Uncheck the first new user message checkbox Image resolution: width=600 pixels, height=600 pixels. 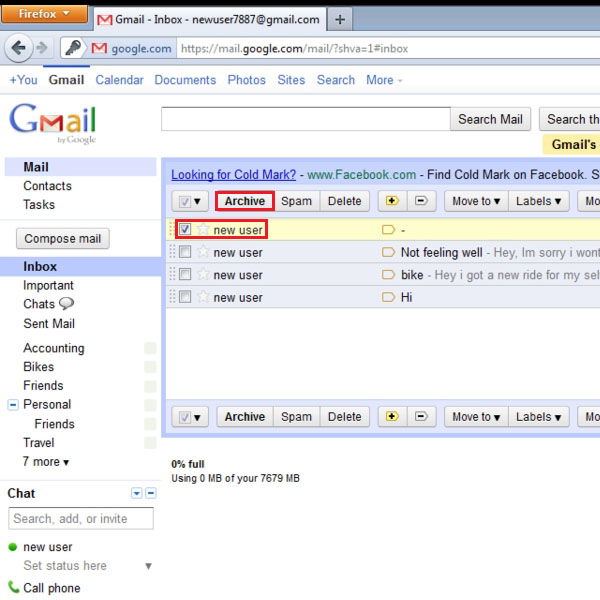click(x=185, y=229)
